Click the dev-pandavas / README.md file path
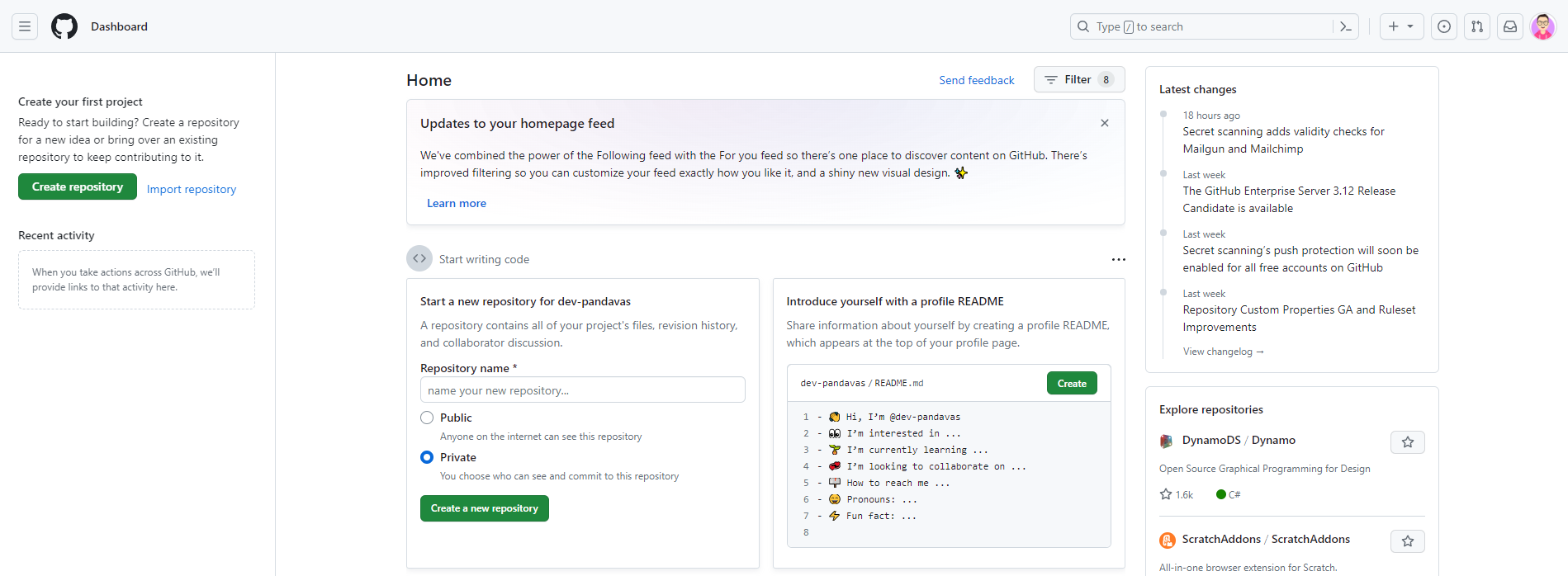1568x576 pixels. pyautogui.click(x=862, y=383)
